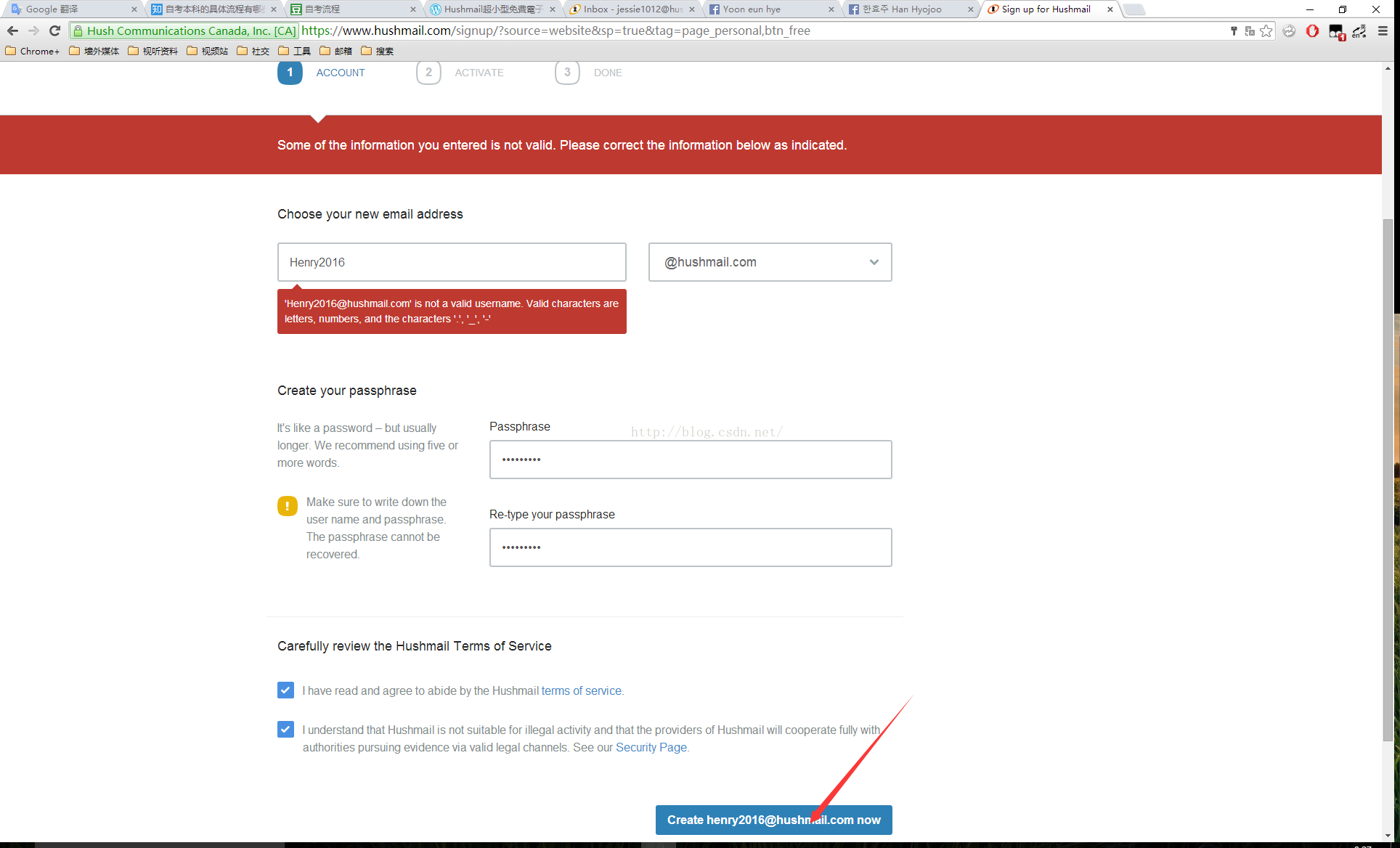1400x848 pixels.
Task: Open the Security Page link
Action: point(651,747)
